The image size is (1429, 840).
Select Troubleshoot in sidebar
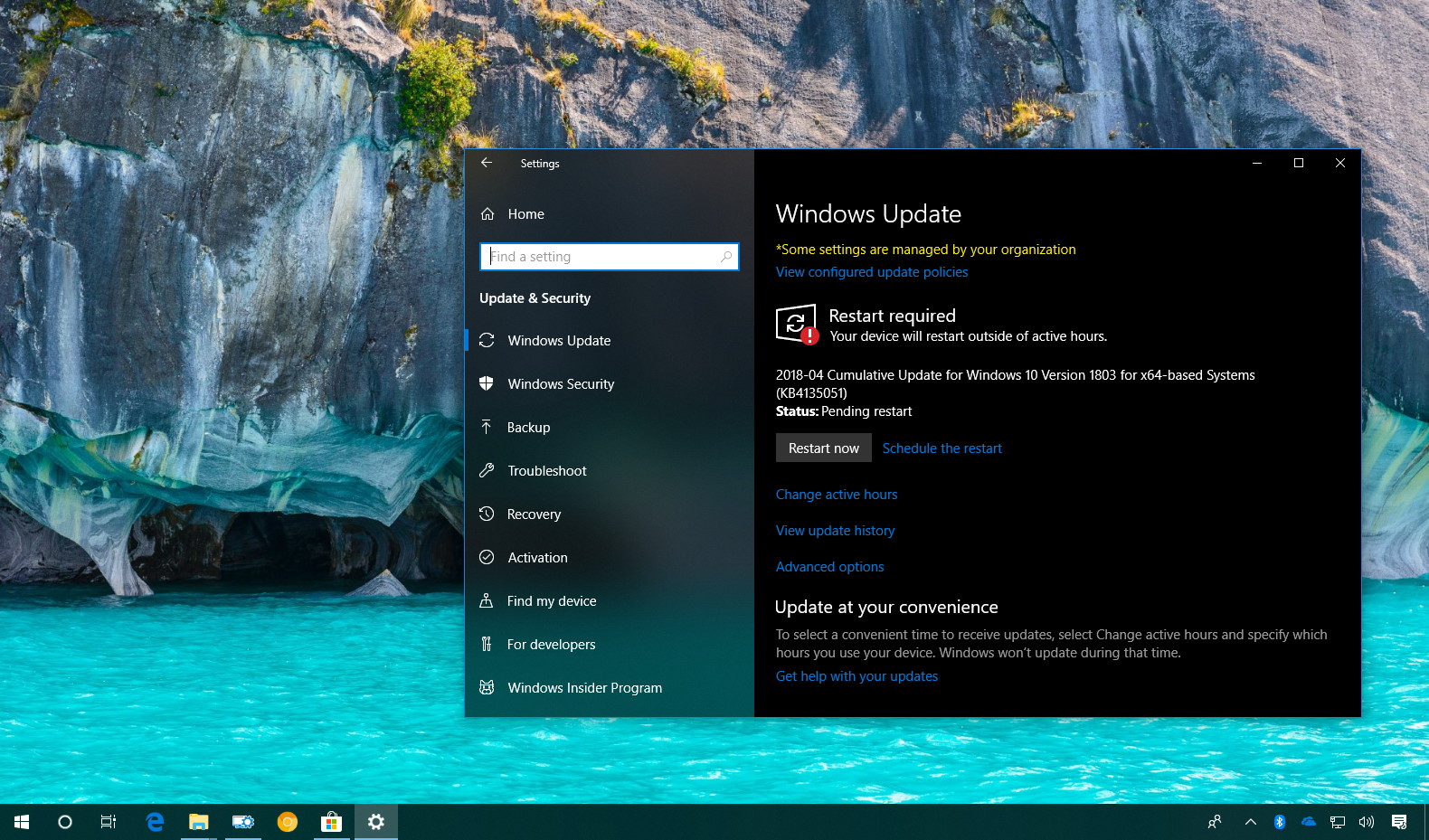[x=610, y=471]
